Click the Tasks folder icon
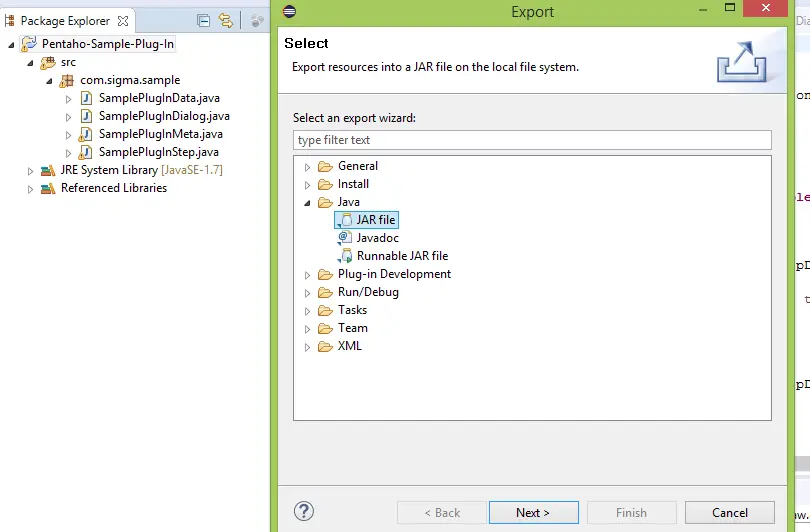 click(x=325, y=310)
